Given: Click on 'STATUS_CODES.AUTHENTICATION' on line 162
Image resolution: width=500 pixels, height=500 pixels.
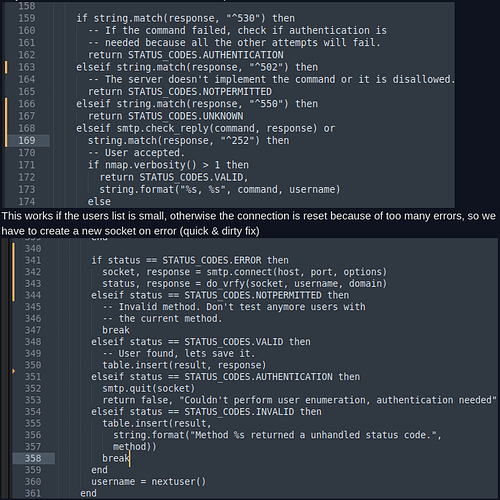Looking at the screenshot, I should point(206,55).
